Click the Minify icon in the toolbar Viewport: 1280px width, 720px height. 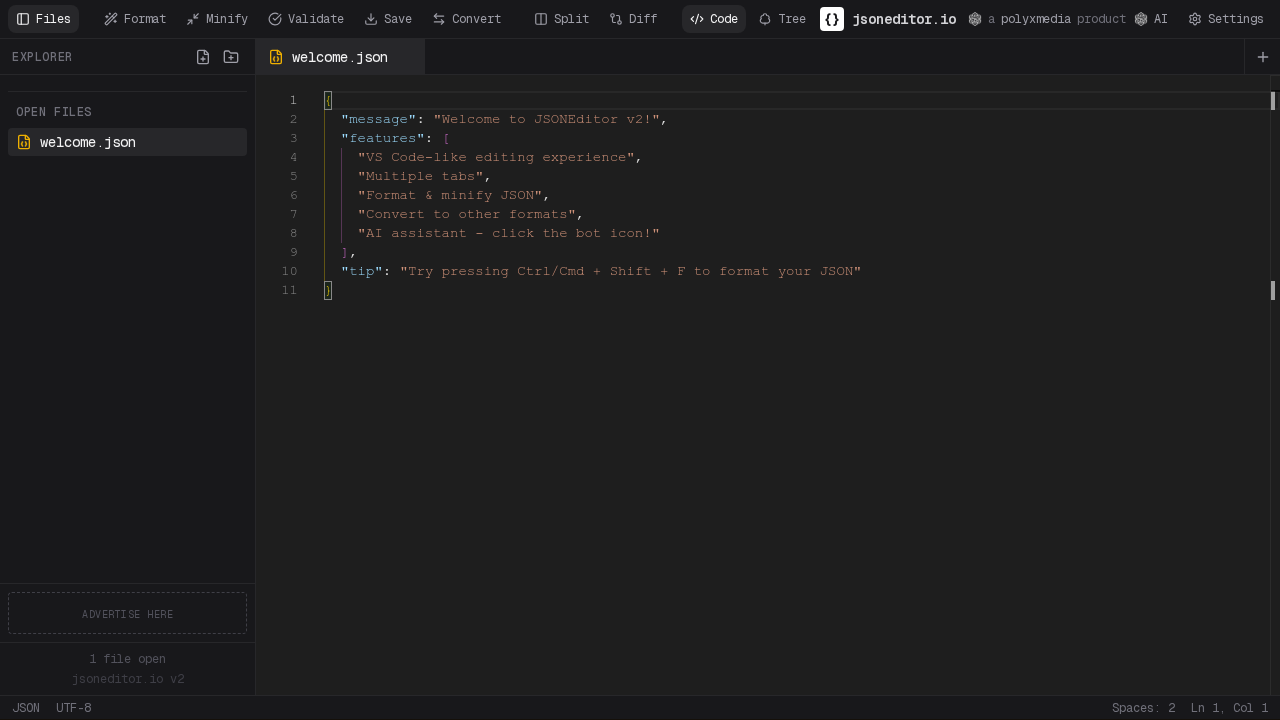[192, 18]
